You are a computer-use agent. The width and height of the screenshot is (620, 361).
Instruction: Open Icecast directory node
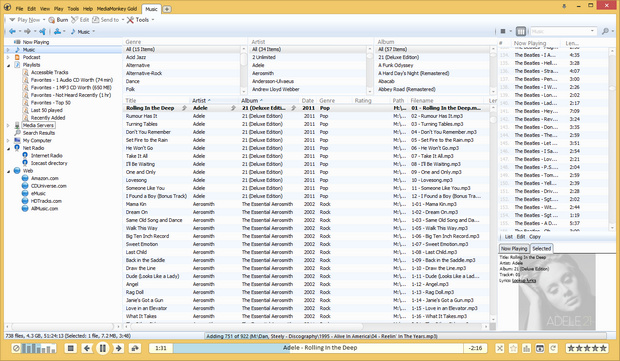coord(49,163)
